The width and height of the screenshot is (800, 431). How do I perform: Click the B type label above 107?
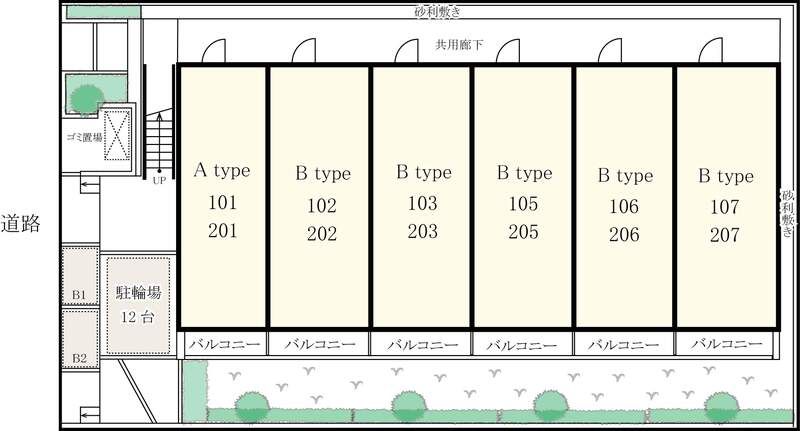726,176
